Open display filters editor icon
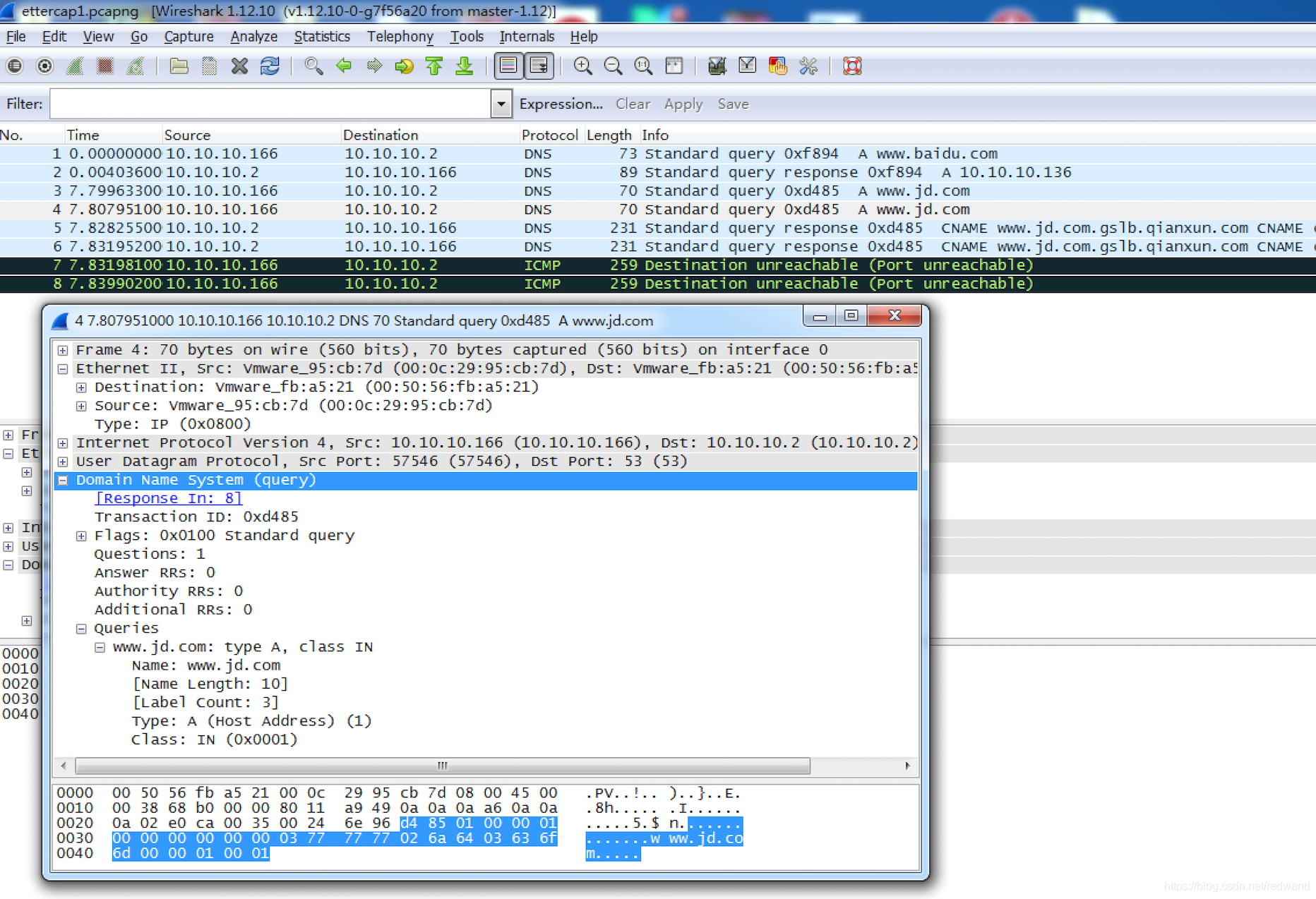Viewport: 1316px width, 899px height. [x=747, y=66]
